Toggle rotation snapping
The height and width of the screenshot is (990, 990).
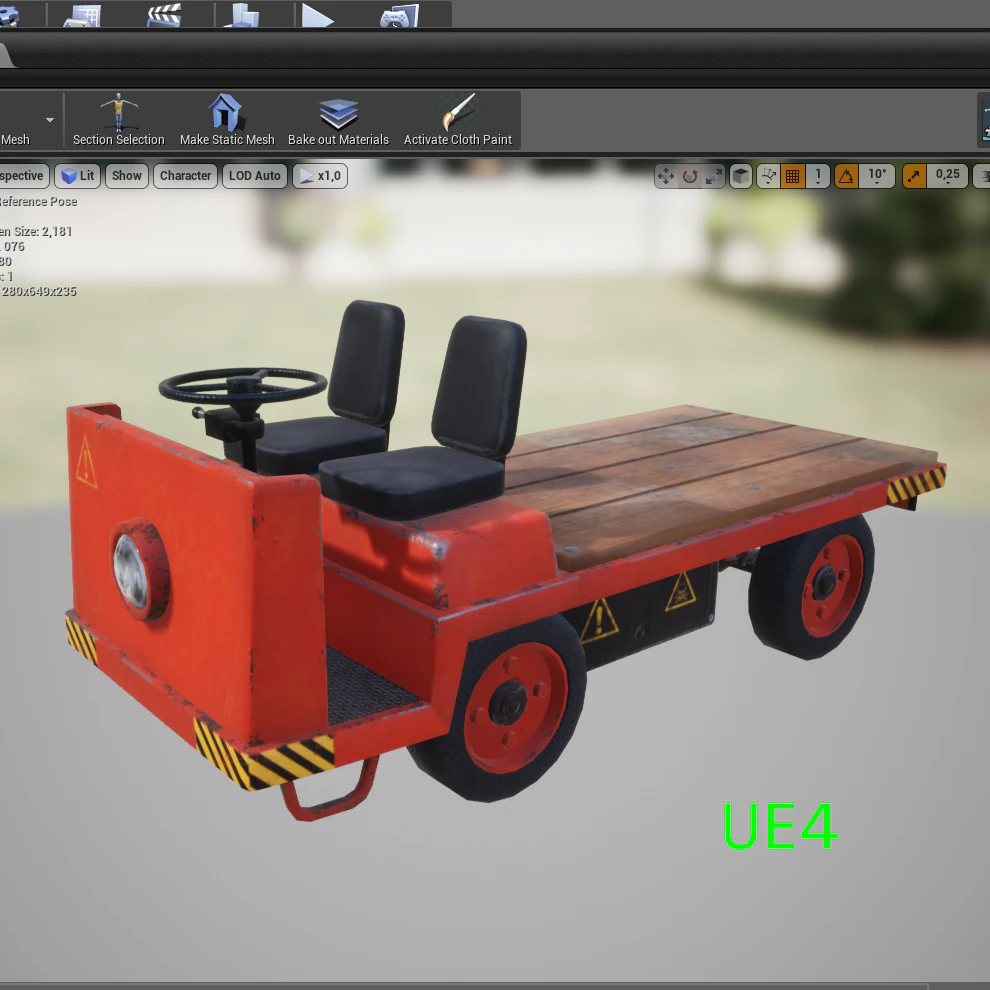[847, 176]
